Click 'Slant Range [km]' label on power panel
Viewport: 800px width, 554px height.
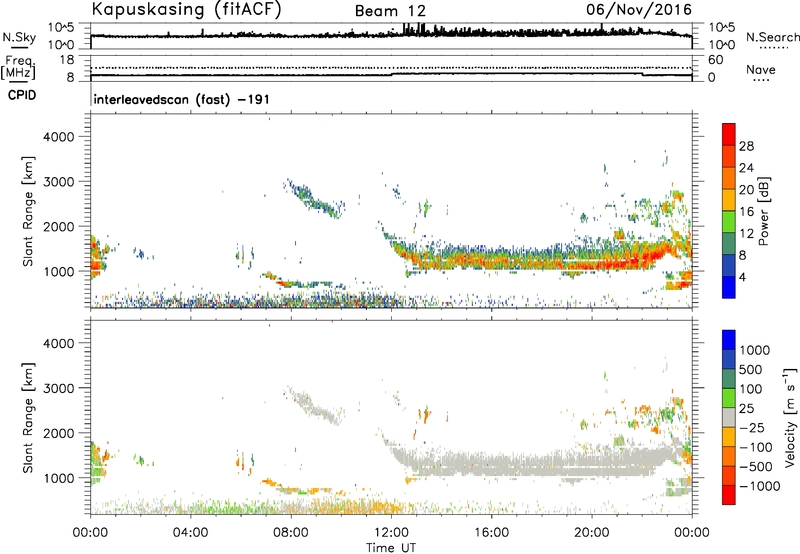click(28, 211)
